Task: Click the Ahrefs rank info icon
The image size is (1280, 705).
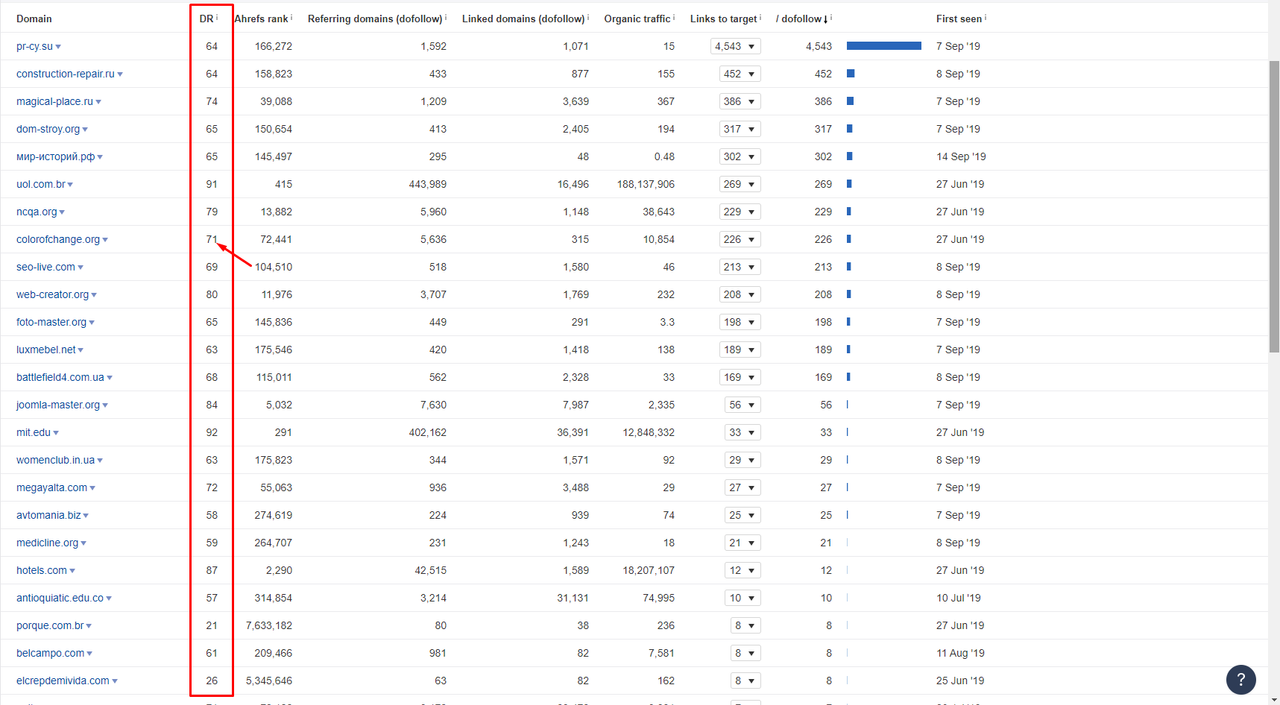Action: (x=291, y=17)
